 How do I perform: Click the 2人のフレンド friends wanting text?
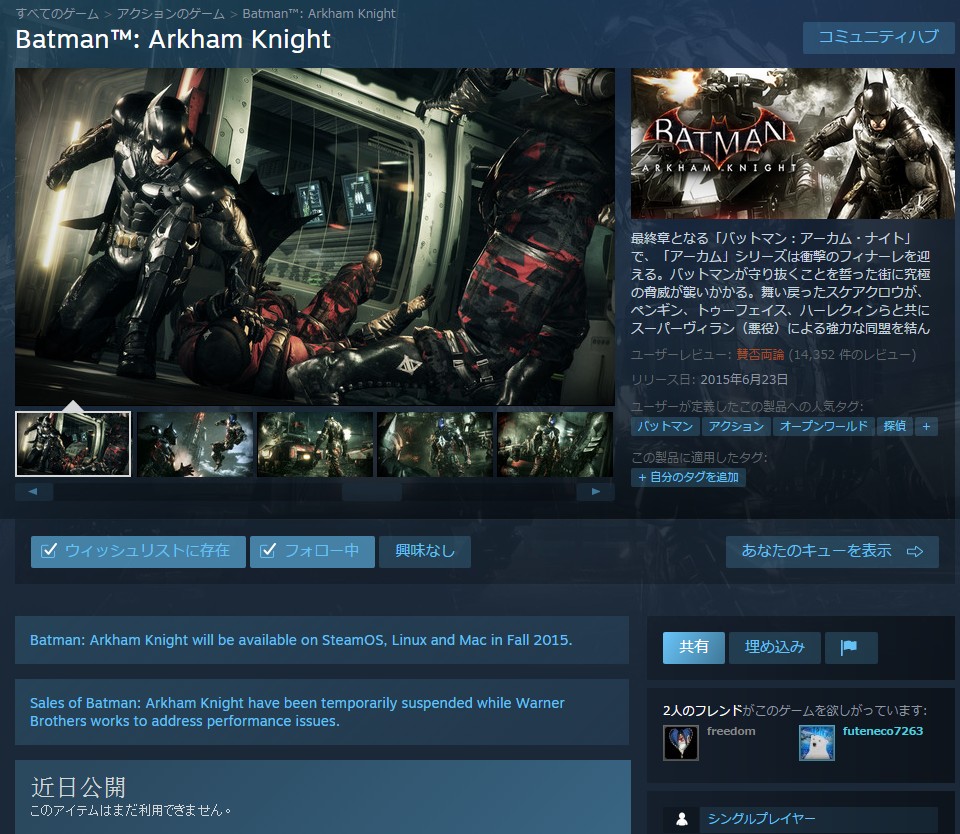tap(795, 710)
